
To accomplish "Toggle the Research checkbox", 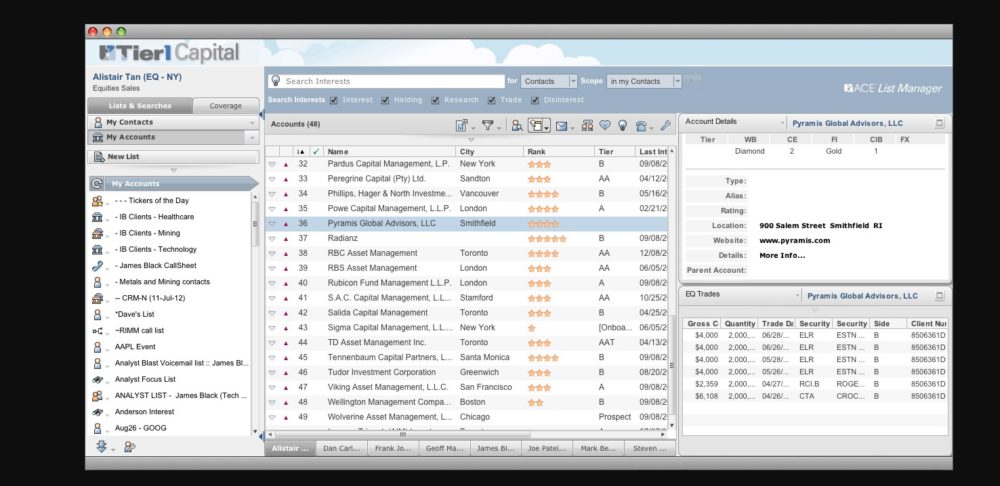I will coord(435,100).
